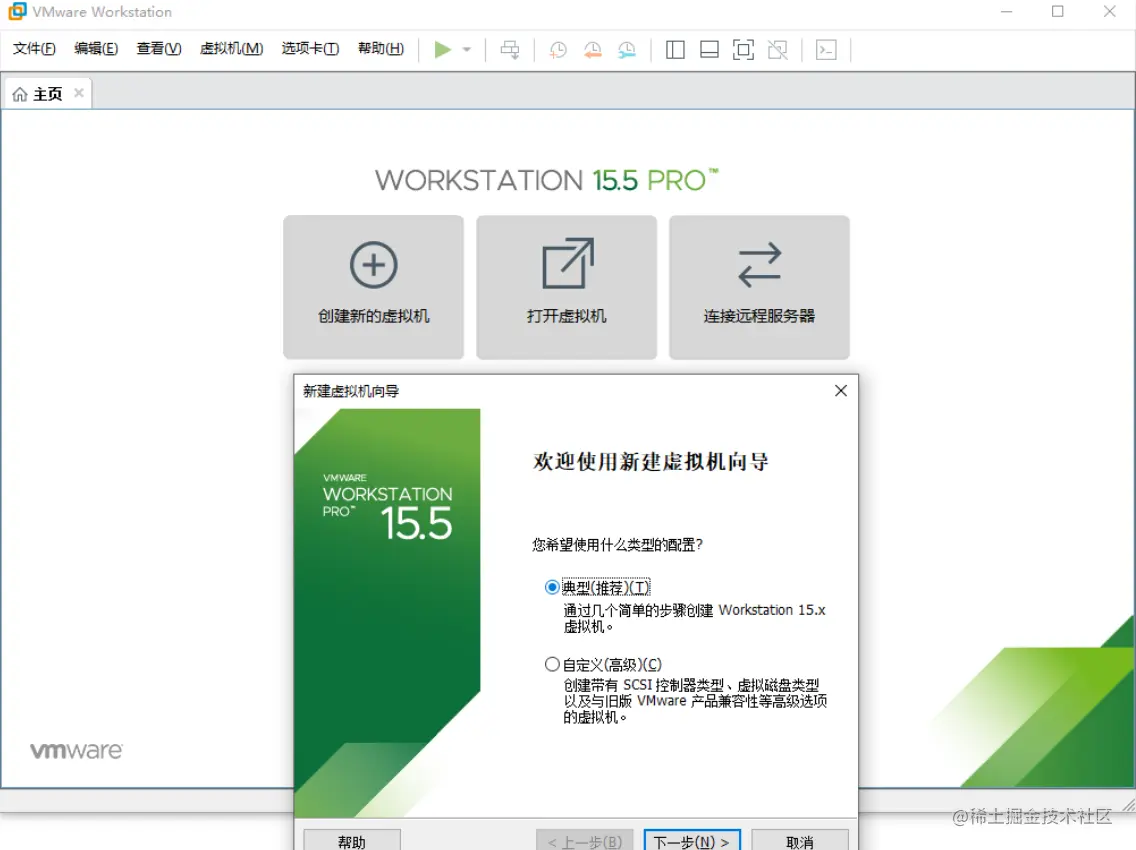1136x850 pixels.
Task: Click the home icon on the 主页 tab
Action: coord(20,94)
